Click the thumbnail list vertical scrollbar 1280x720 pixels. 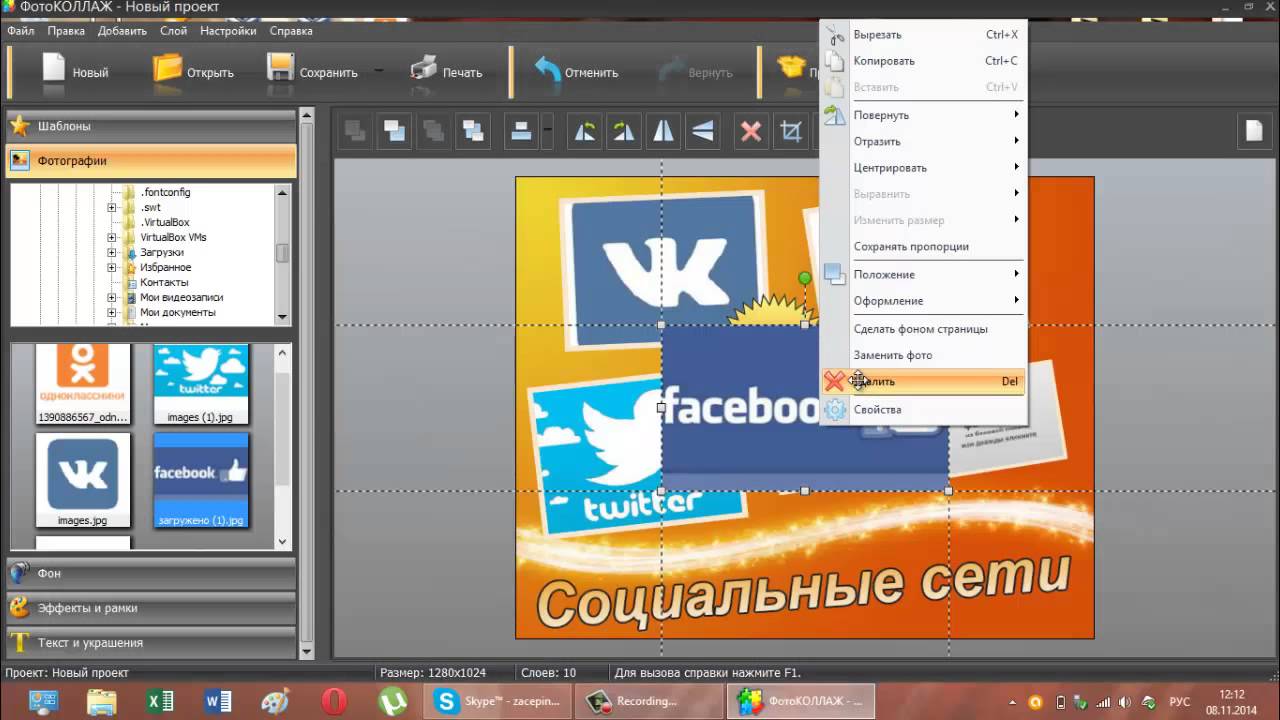[283, 446]
